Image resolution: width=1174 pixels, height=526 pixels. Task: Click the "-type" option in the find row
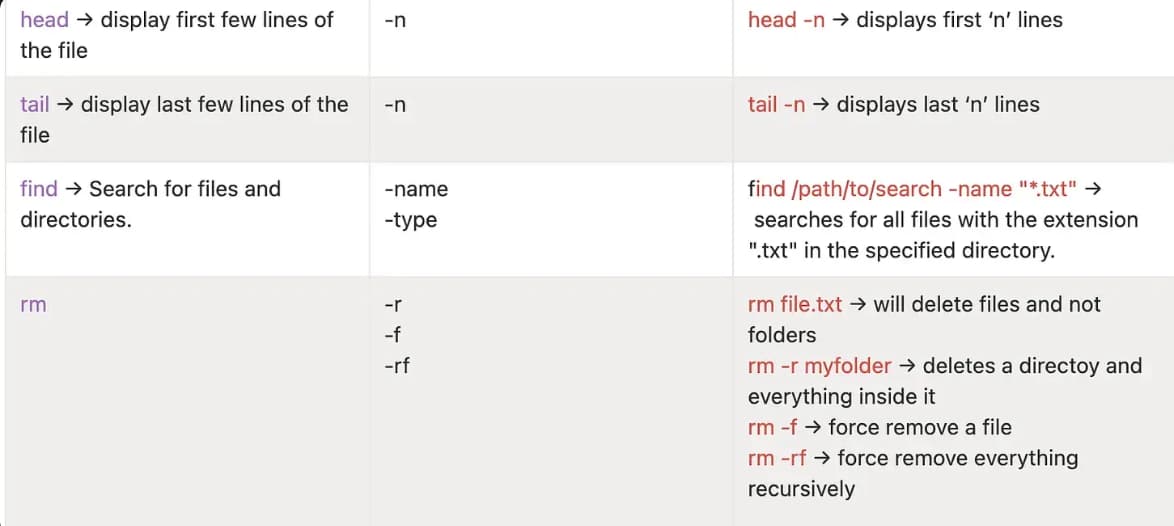tap(410, 220)
